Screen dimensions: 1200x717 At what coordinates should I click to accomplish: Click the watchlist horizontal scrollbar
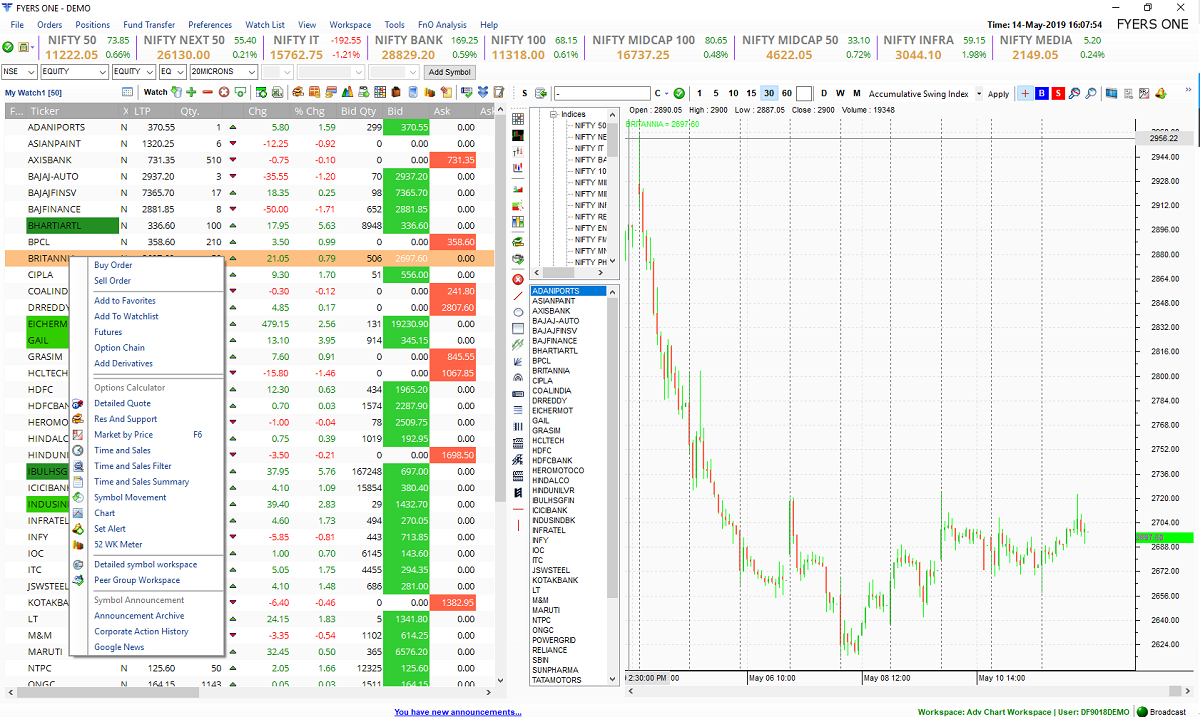(x=251, y=691)
